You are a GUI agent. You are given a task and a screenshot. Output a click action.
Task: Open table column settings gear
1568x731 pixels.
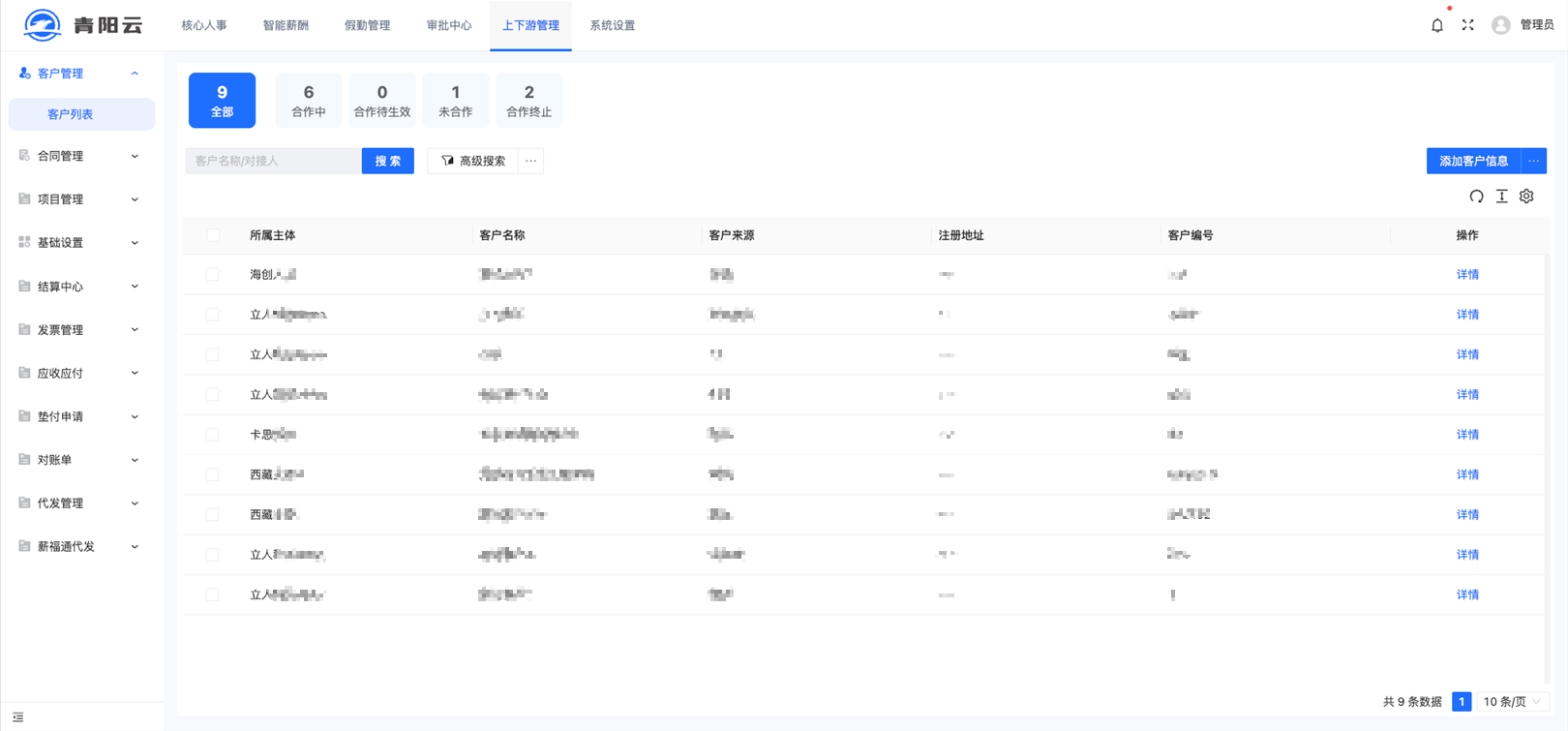[x=1526, y=197]
